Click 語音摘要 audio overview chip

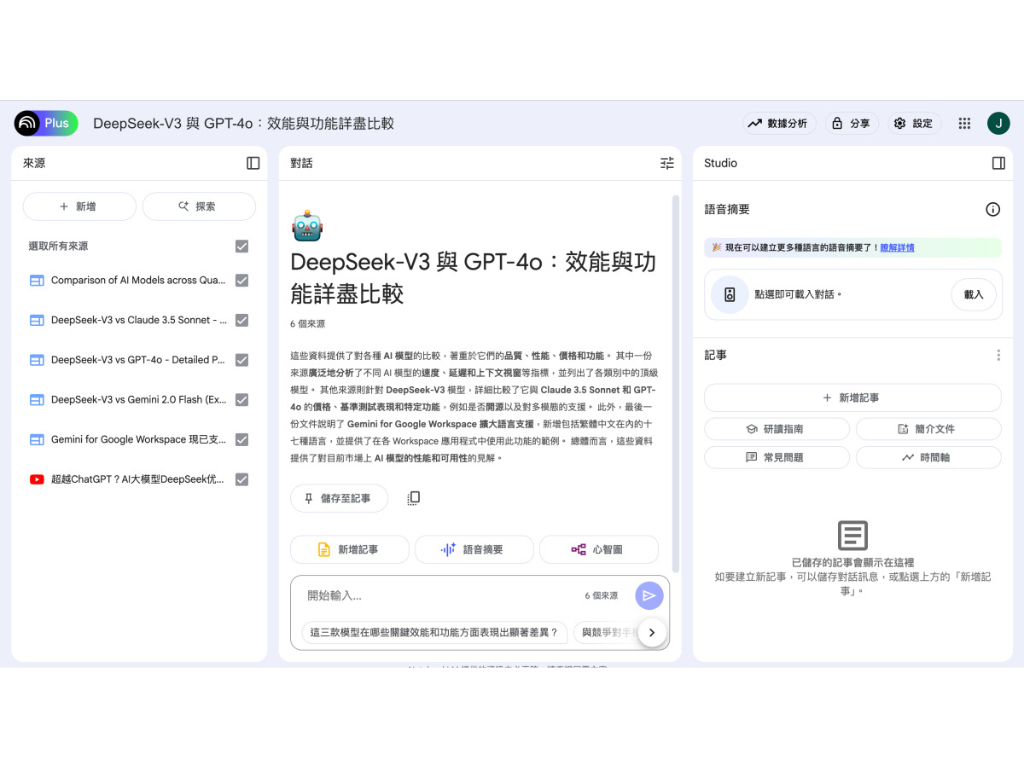click(474, 549)
